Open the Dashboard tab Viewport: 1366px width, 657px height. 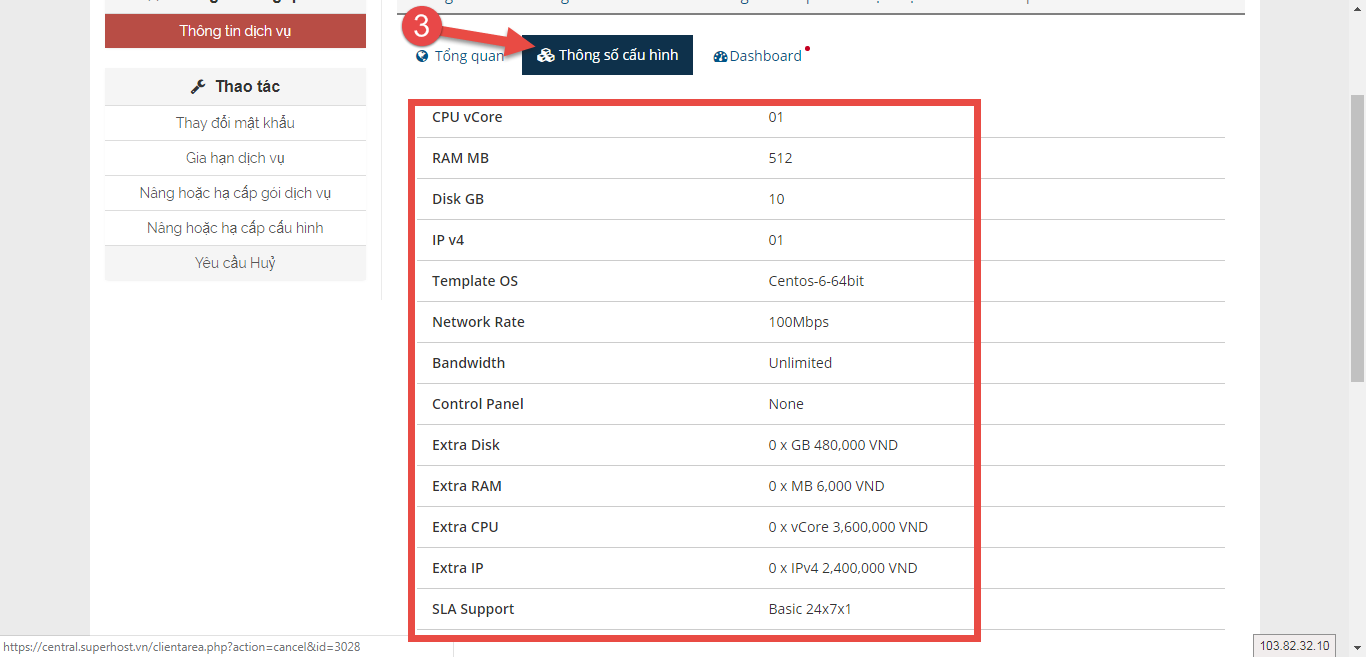pyautogui.click(x=765, y=56)
